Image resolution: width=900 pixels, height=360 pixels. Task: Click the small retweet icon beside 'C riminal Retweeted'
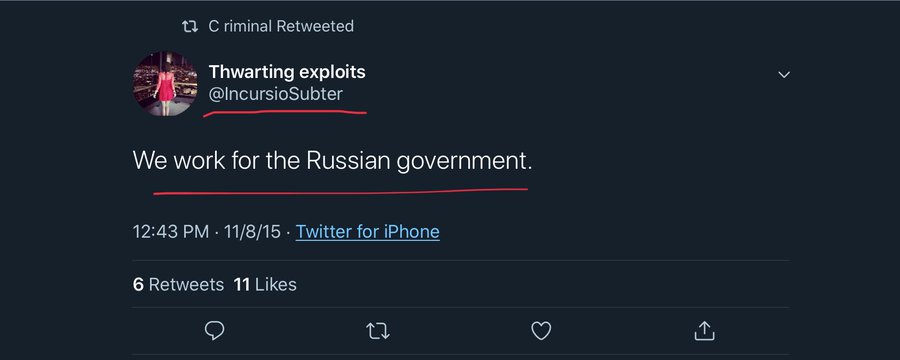tap(189, 26)
